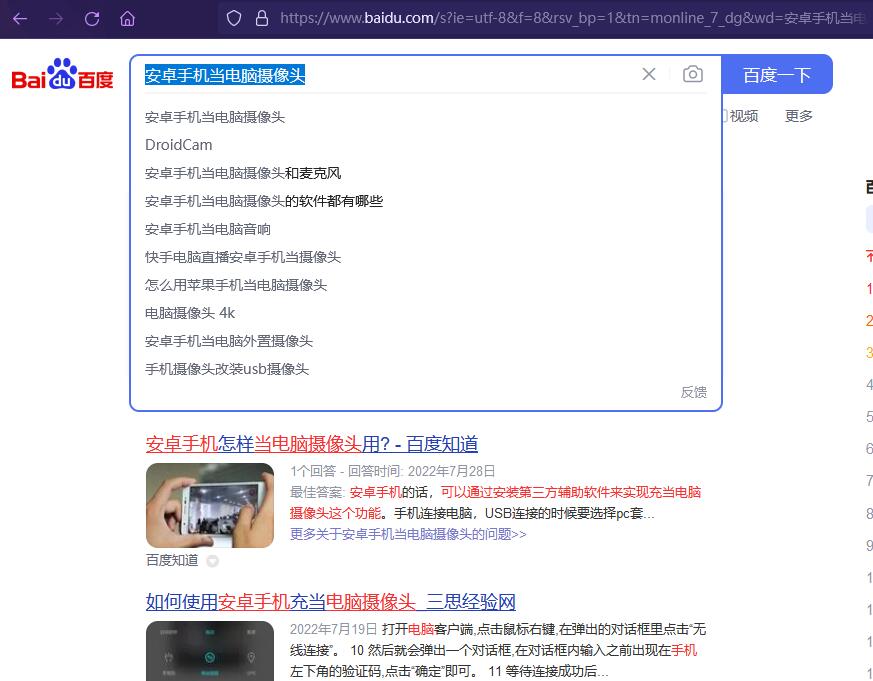Click the Baidu logo
Viewport: 873px width, 681px height.
62,74
